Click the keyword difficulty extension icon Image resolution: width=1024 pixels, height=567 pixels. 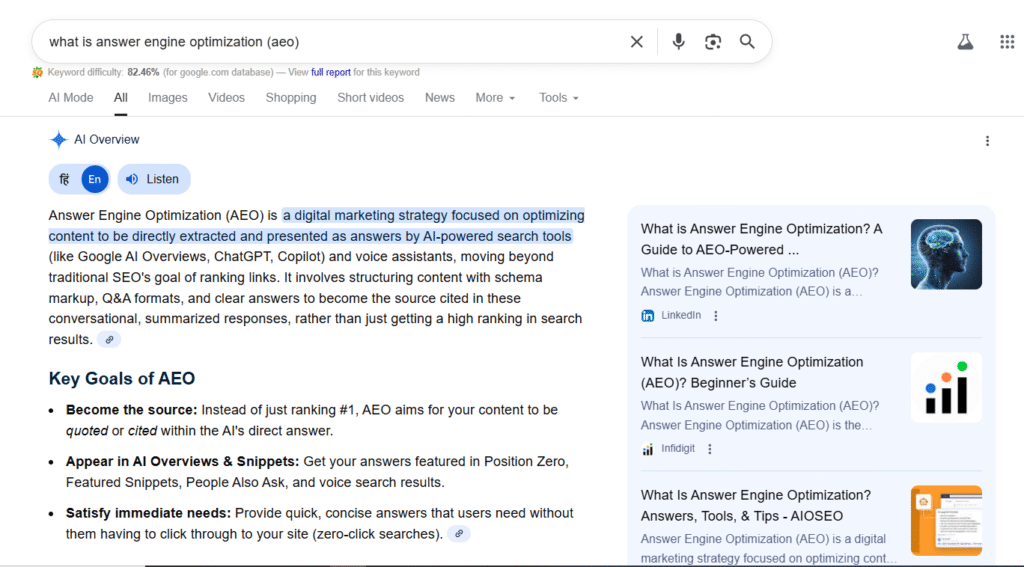(37, 73)
